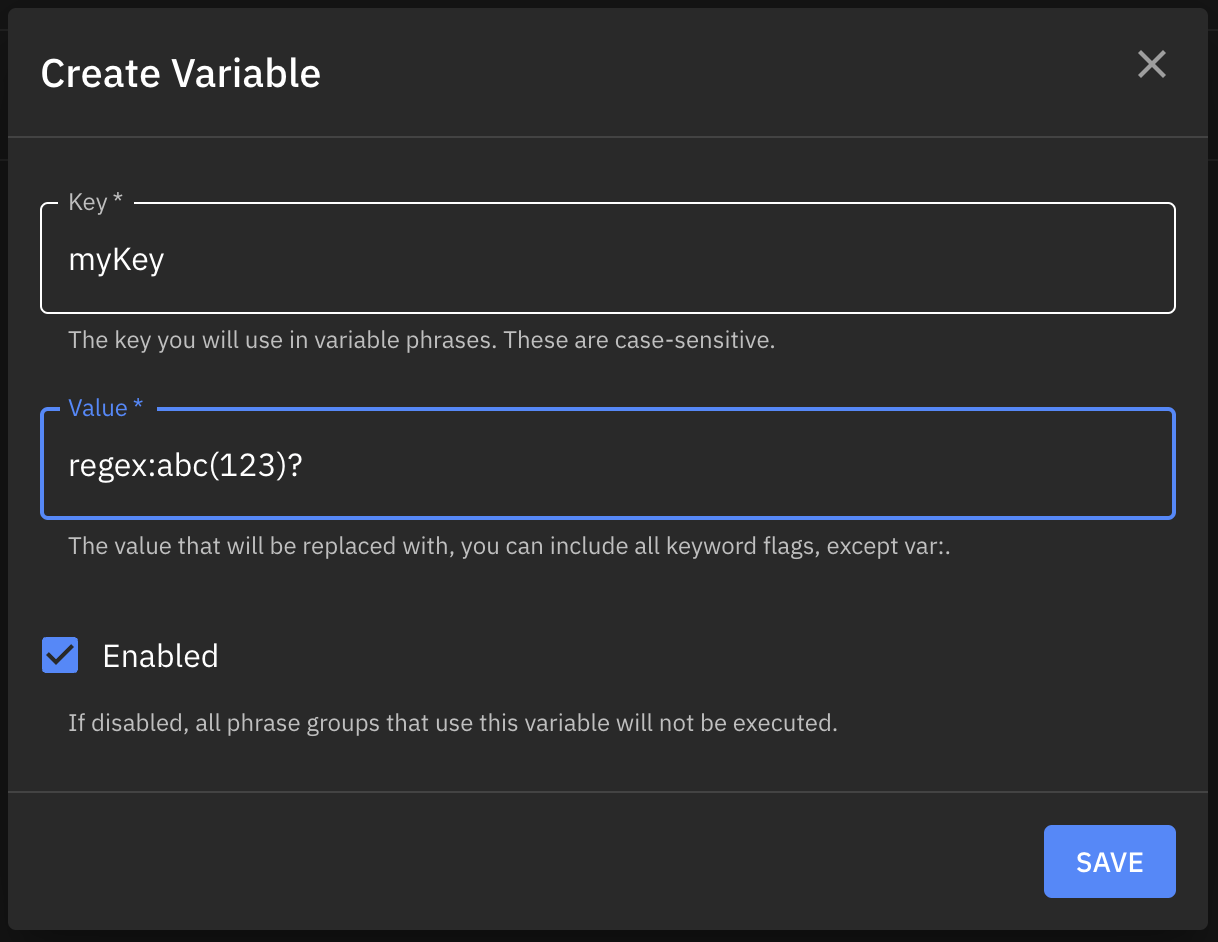Click the blue checkmark inside Enabled box
This screenshot has width=1218, height=942.
click(59, 655)
